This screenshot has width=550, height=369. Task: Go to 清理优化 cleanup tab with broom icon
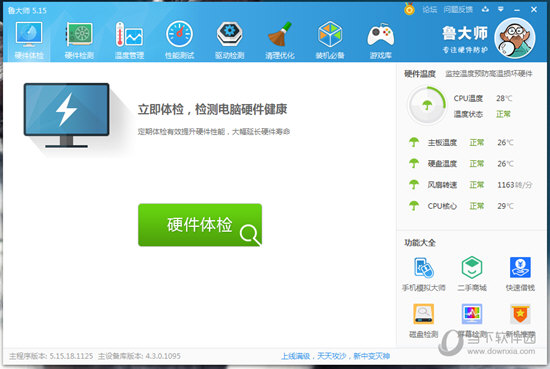(x=280, y=40)
